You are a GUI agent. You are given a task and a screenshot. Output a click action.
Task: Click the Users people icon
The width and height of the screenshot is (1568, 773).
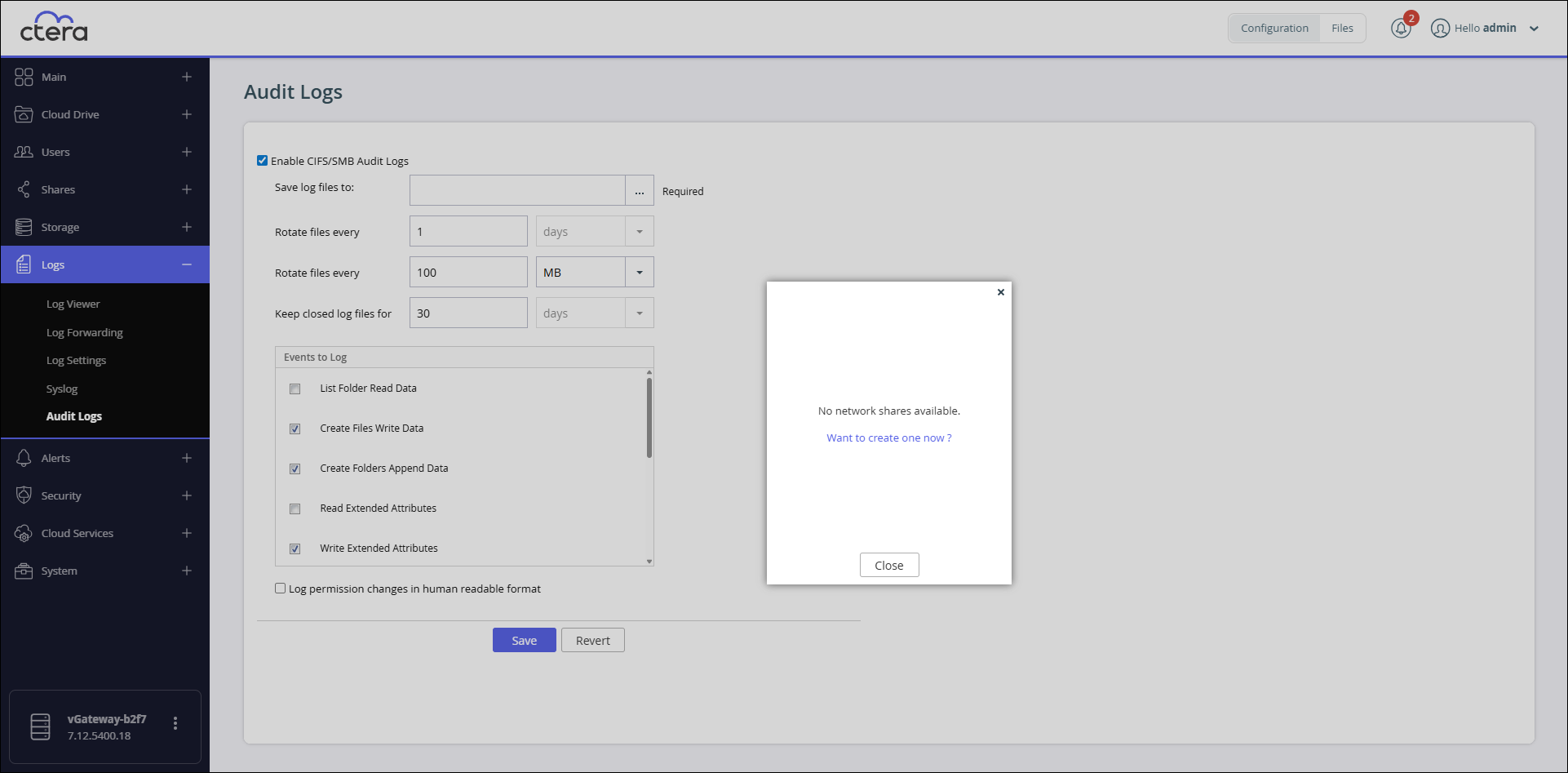click(x=24, y=152)
